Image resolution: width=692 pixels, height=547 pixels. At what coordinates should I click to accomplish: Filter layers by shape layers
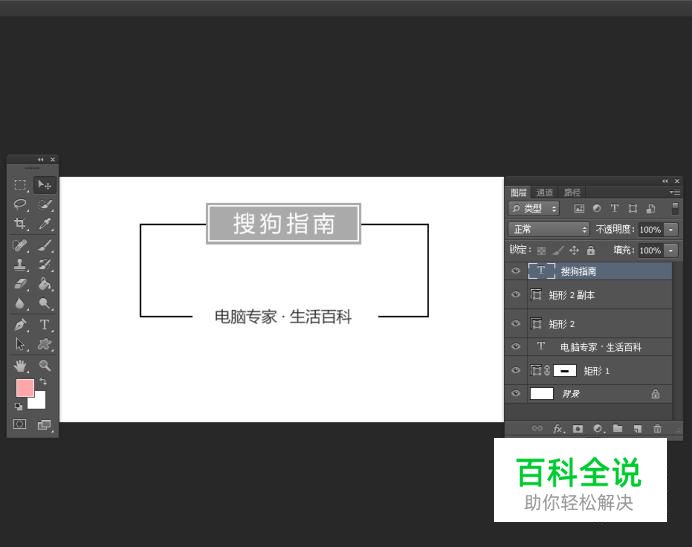632,208
